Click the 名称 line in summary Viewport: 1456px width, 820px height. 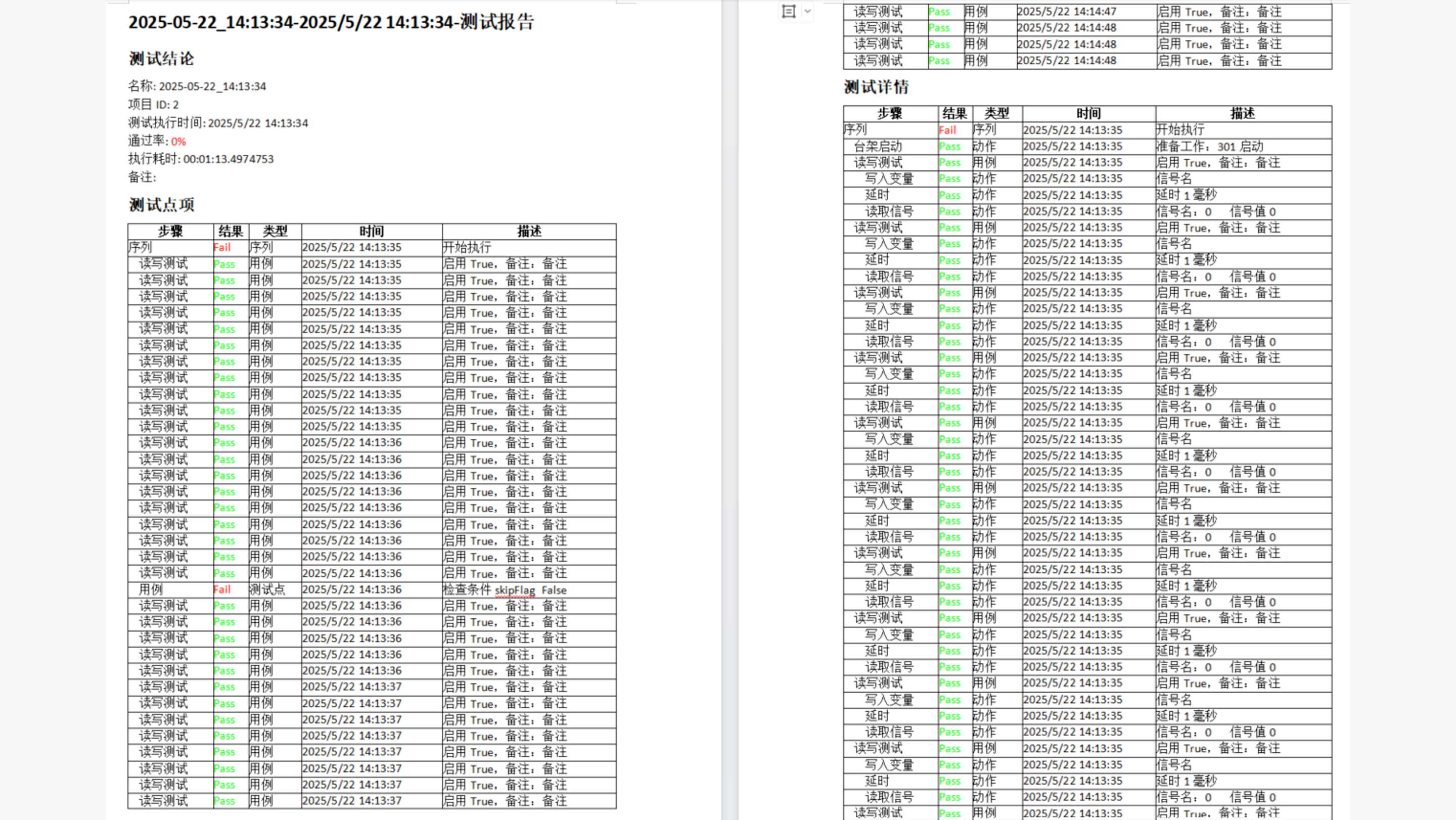point(197,86)
